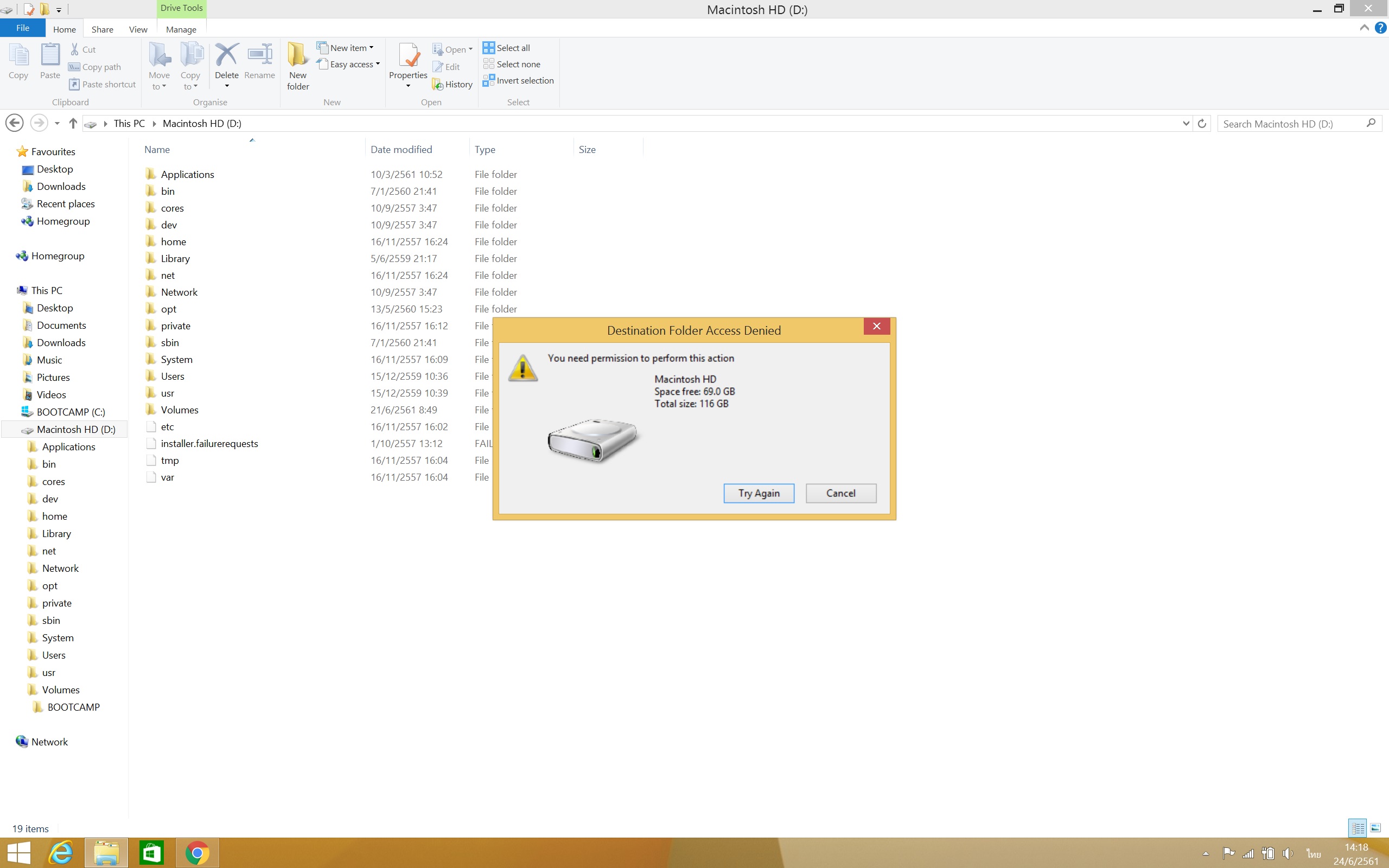Cancel the Access Denied dialog

pyautogui.click(x=840, y=493)
